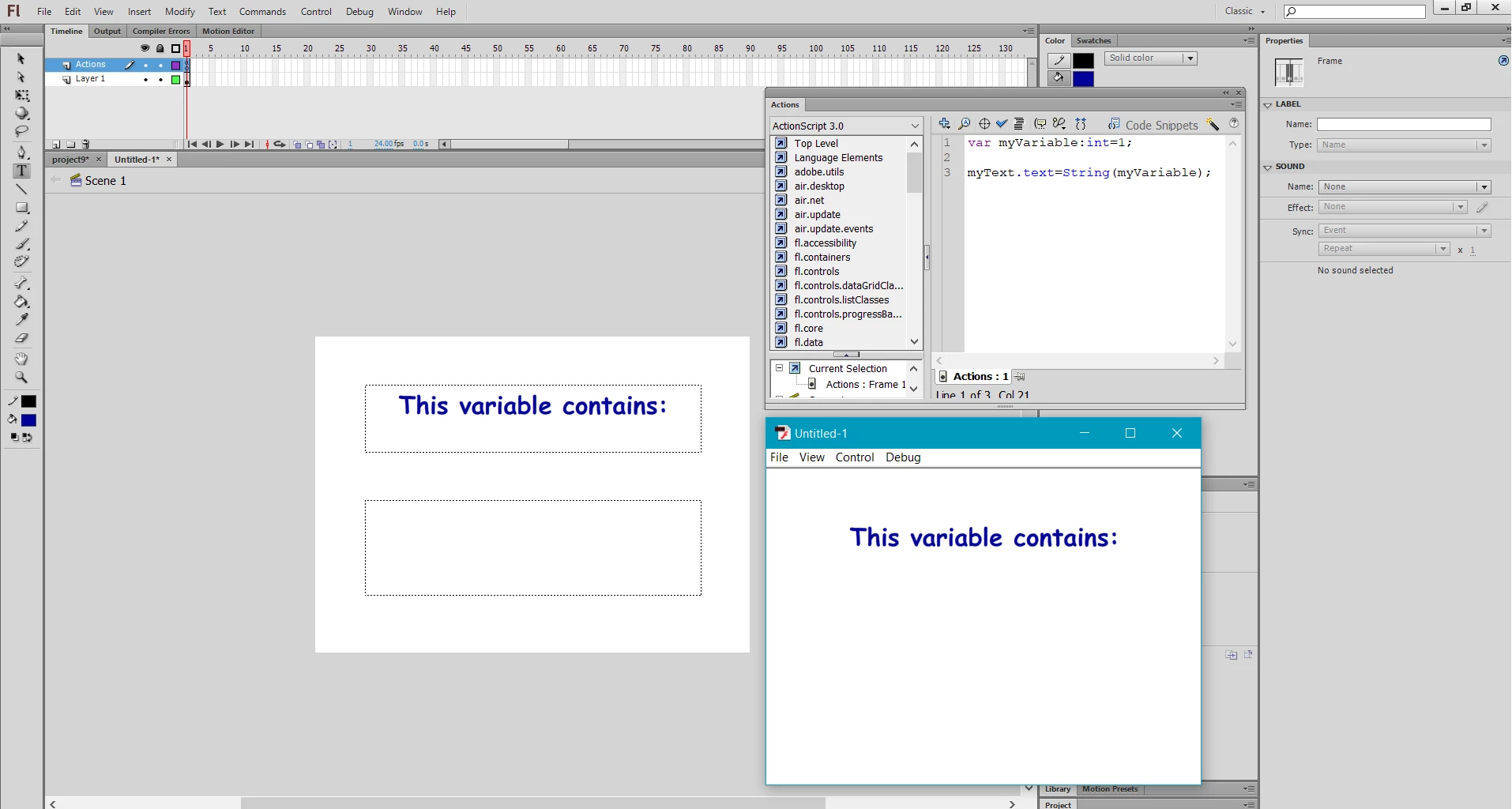Select the Bone tool

click(21, 283)
